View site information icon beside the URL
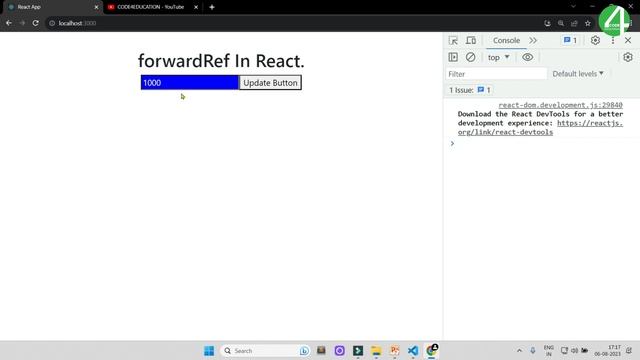This screenshot has height=360, width=640. click(52, 23)
